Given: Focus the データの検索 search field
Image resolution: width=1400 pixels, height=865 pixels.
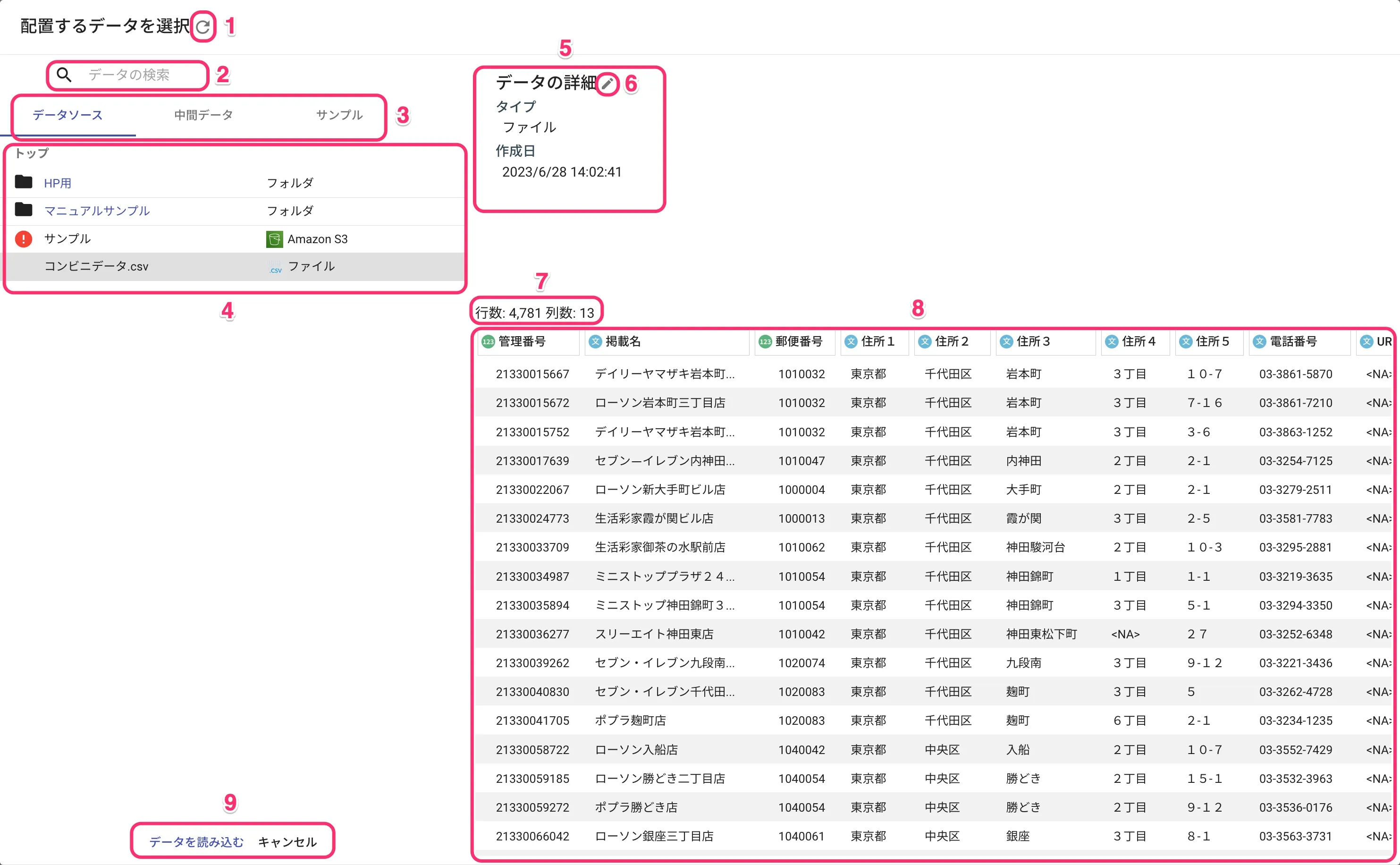Looking at the screenshot, I should (129, 75).
